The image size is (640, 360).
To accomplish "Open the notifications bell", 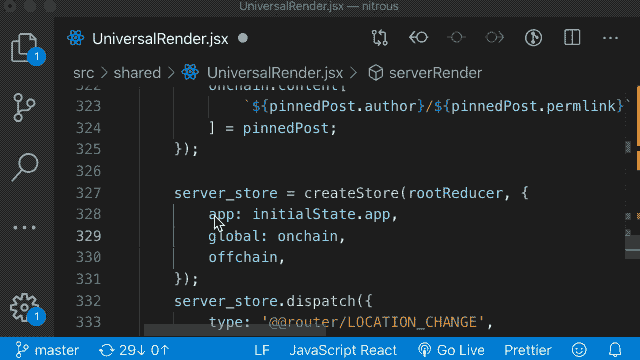I will pos(615,350).
